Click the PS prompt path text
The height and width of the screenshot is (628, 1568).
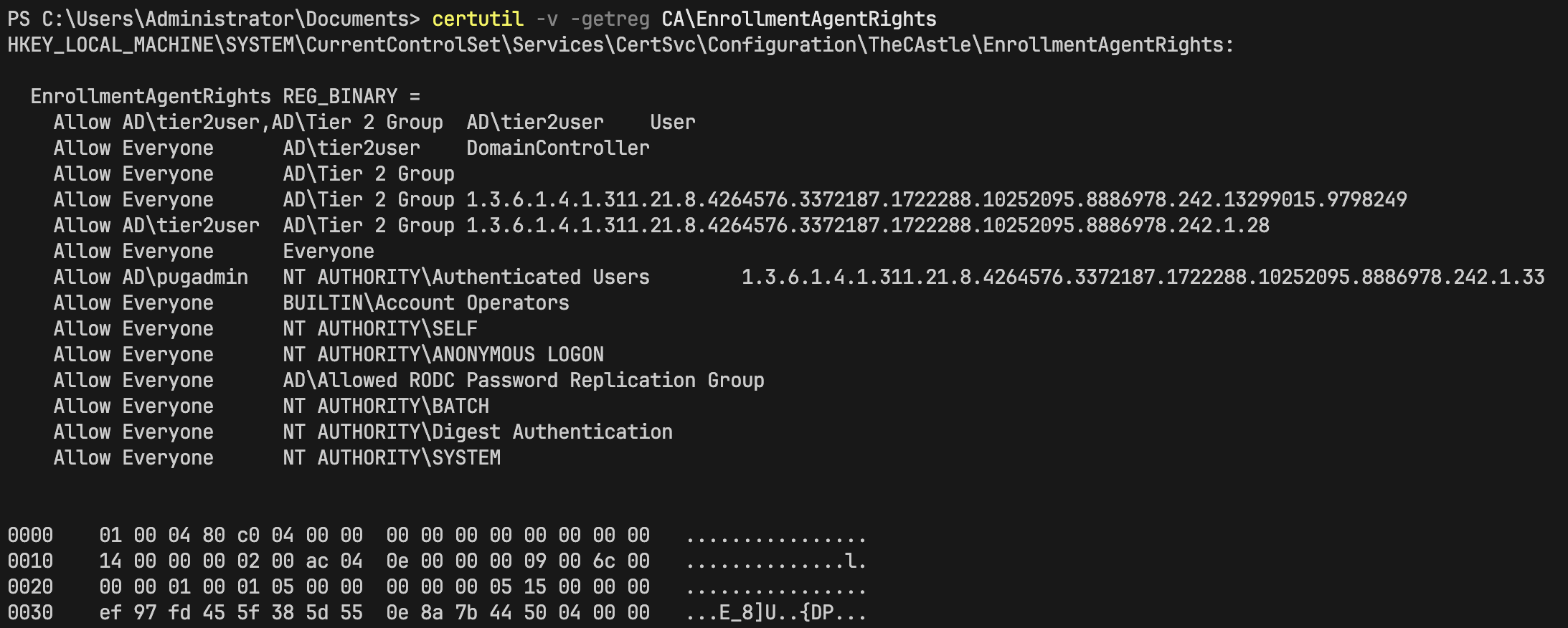[214, 19]
